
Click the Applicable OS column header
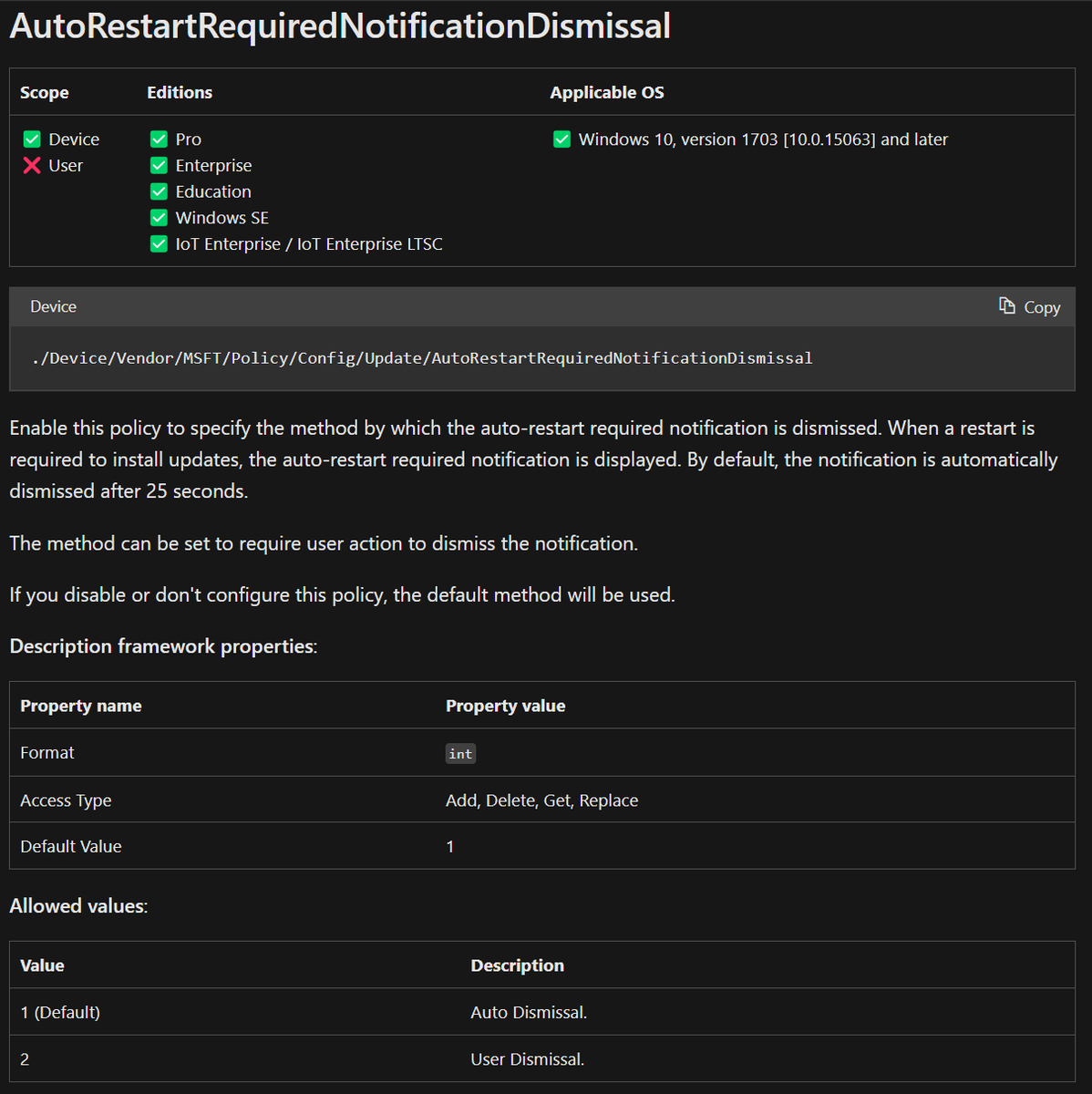coord(607,92)
